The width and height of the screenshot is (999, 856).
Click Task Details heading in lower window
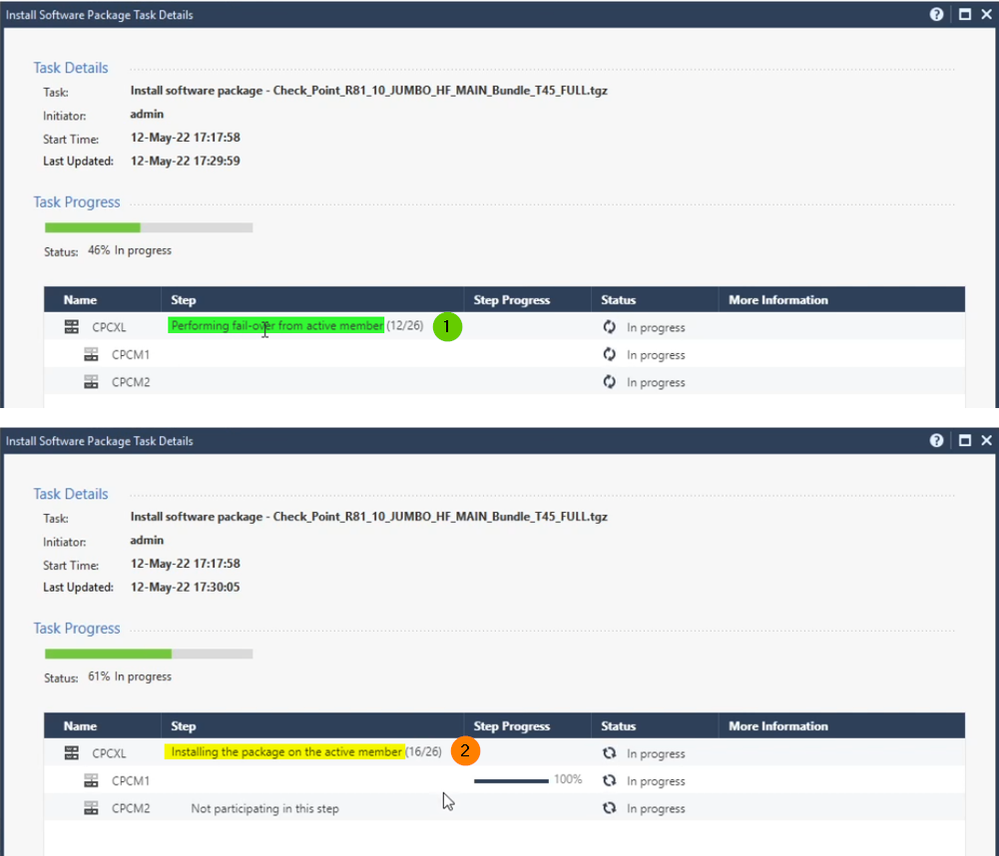click(x=71, y=494)
